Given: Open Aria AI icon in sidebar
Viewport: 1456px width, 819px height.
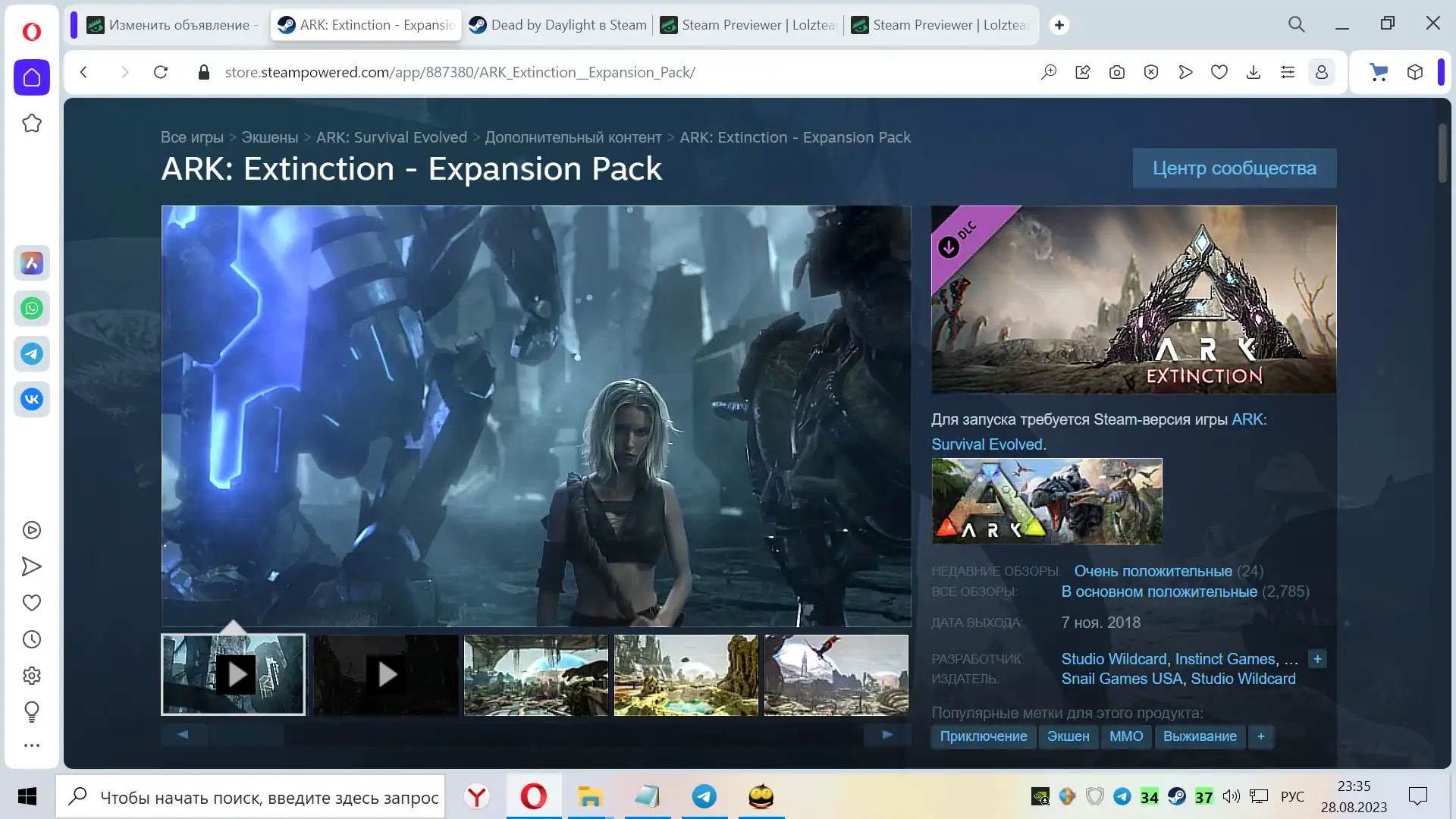Looking at the screenshot, I should click(x=32, y=263).
